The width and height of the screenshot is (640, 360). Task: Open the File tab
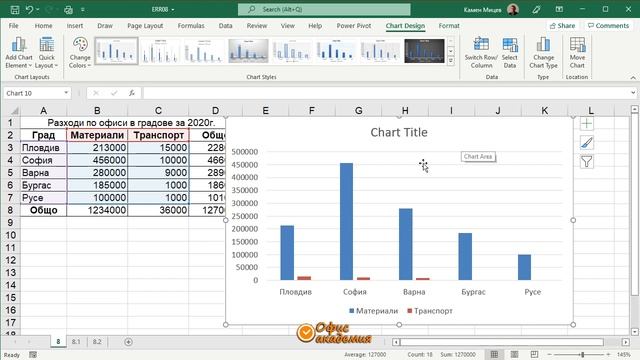pos(13,26)
